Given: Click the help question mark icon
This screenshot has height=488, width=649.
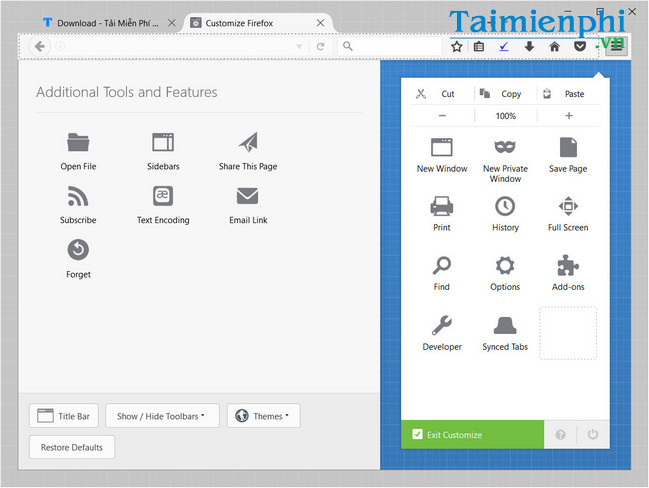Looking at the screenshot, I should pyautogui.click(x=560, y=435).
